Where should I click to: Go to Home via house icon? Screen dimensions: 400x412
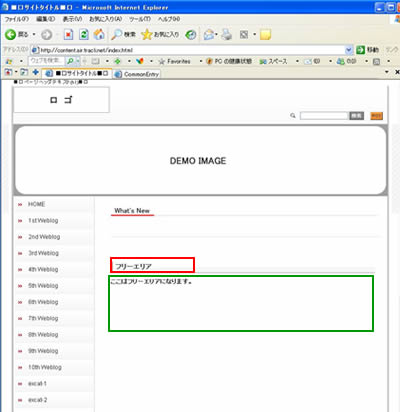click(99, 34)
